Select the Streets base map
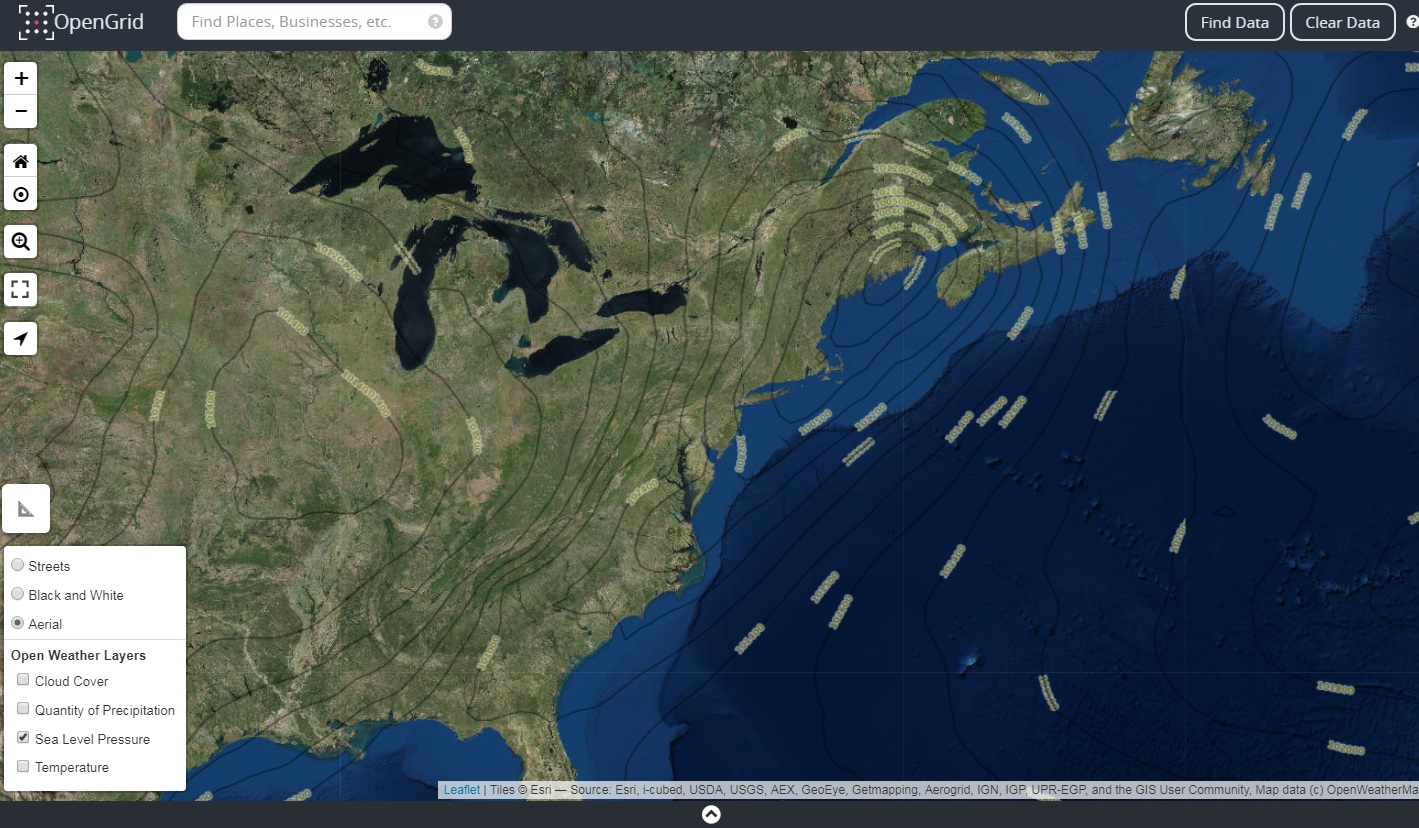Image resolution: width=1419 pixels, height=828 pixels. click(x=17, y=565)
